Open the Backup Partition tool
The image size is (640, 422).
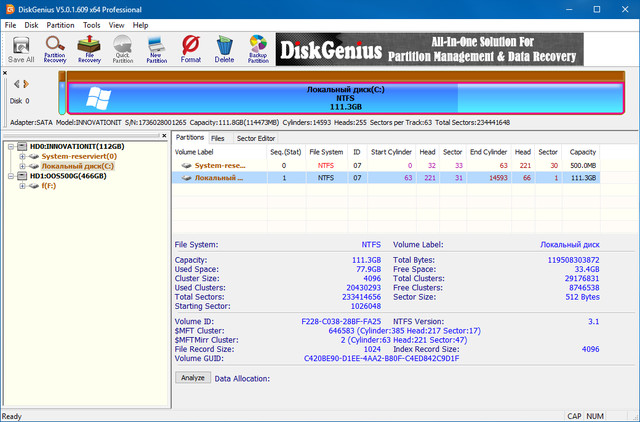click(x=258, y=48)
